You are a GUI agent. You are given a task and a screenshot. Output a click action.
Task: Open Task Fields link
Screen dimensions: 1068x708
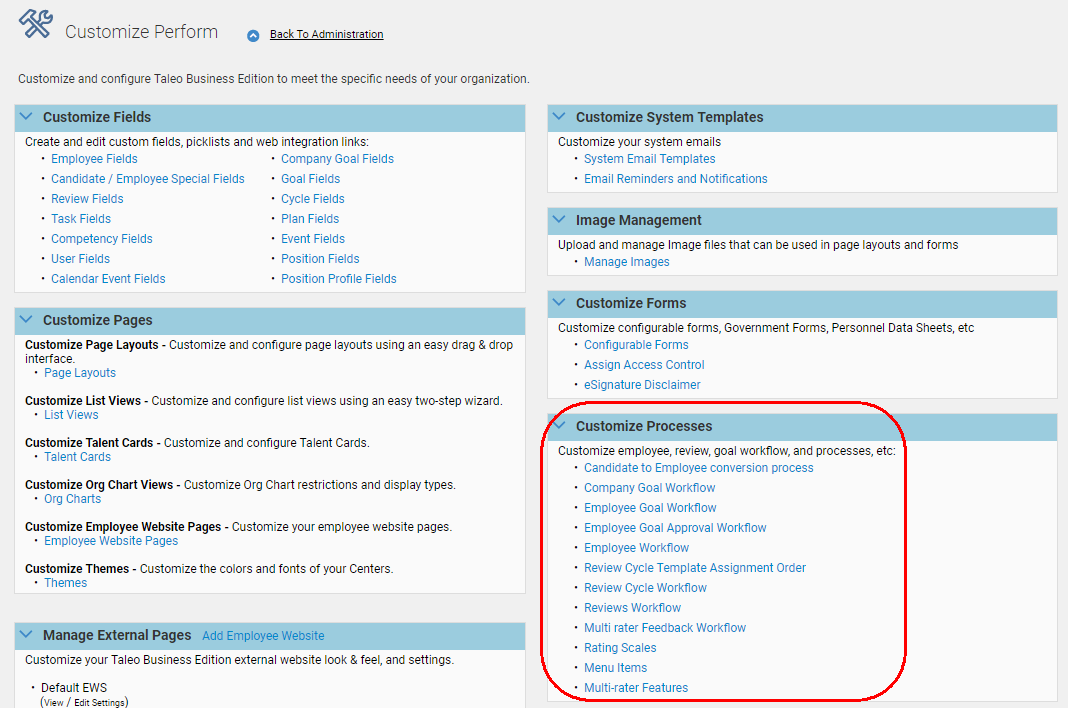point(81,219)
